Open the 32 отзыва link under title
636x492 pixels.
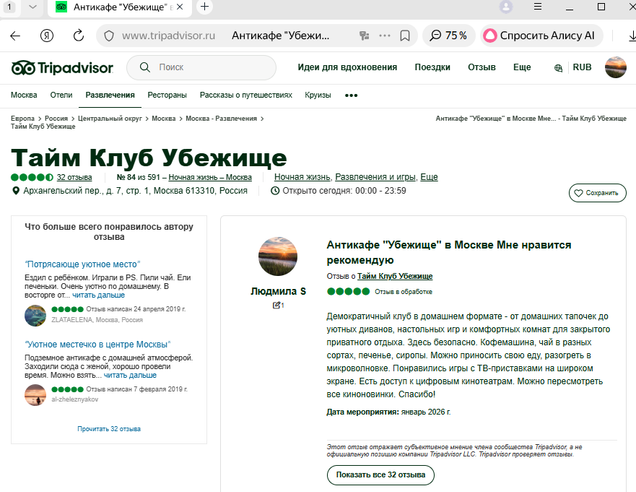tap(74, 177)
